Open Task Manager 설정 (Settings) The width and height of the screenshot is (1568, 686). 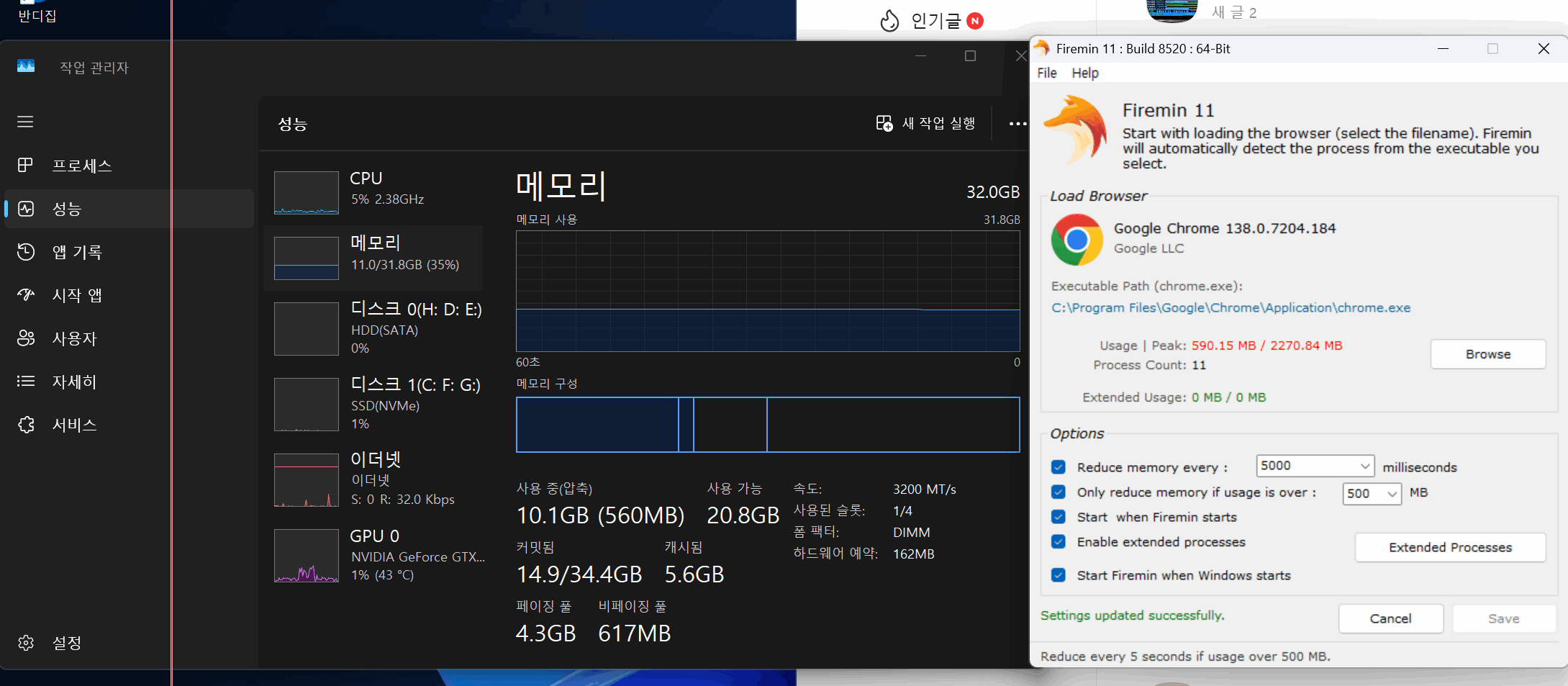tap(130, 643)
